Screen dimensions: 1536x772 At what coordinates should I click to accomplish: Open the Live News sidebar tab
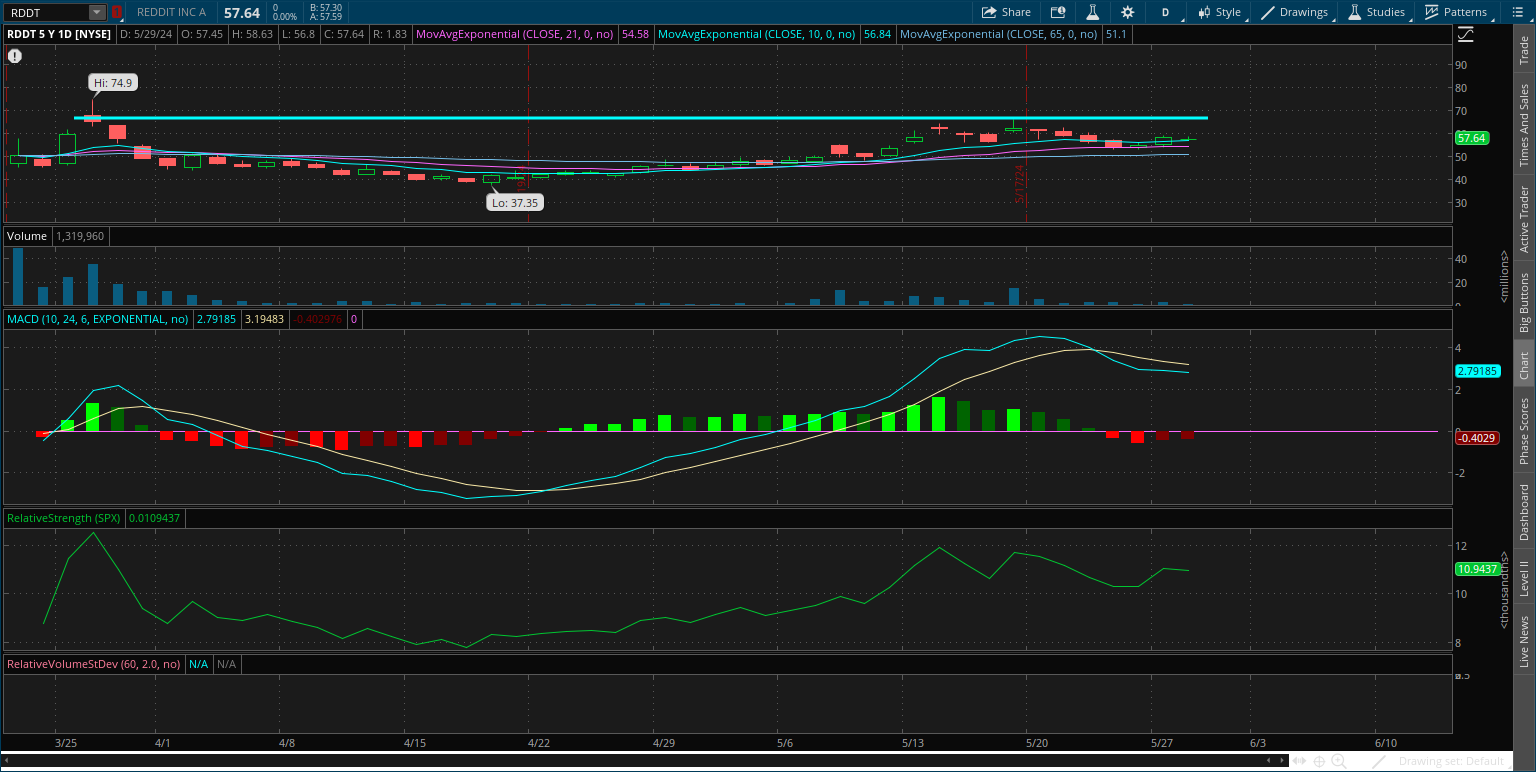pos(1524,642)
